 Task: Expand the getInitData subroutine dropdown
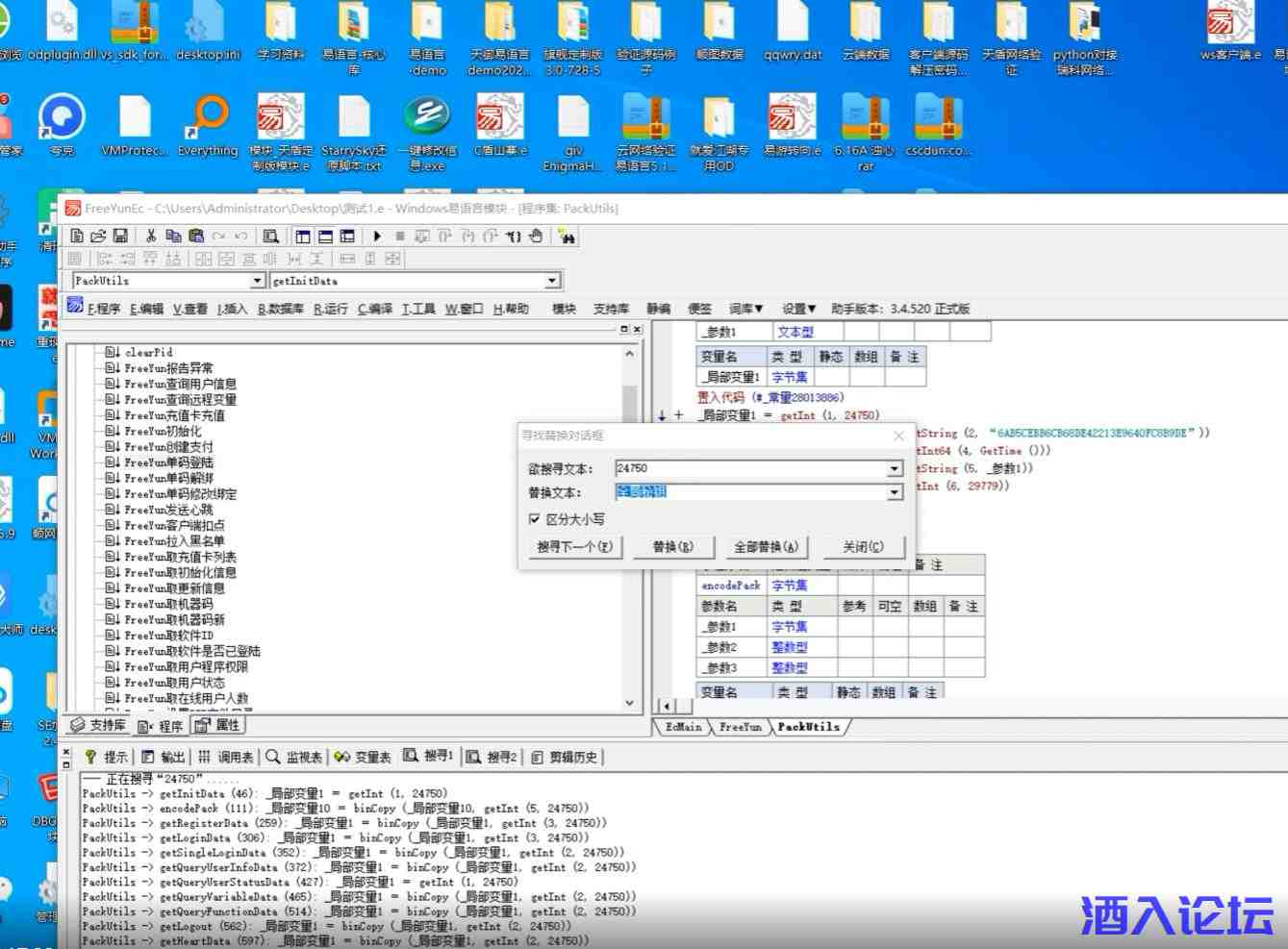pyautogui.click(x=552, y=281)
